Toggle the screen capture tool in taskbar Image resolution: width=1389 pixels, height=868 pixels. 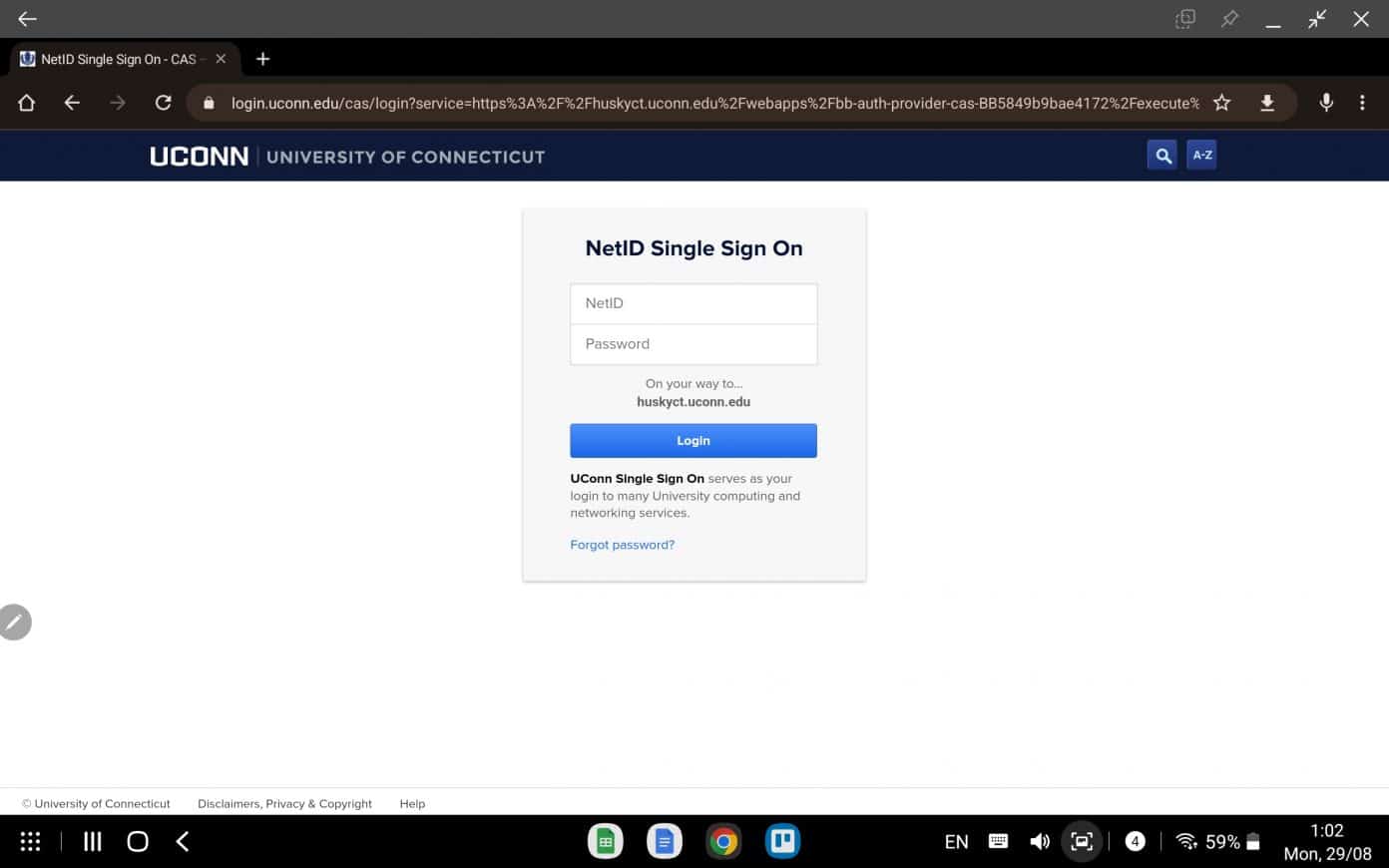coord(1082,841)
